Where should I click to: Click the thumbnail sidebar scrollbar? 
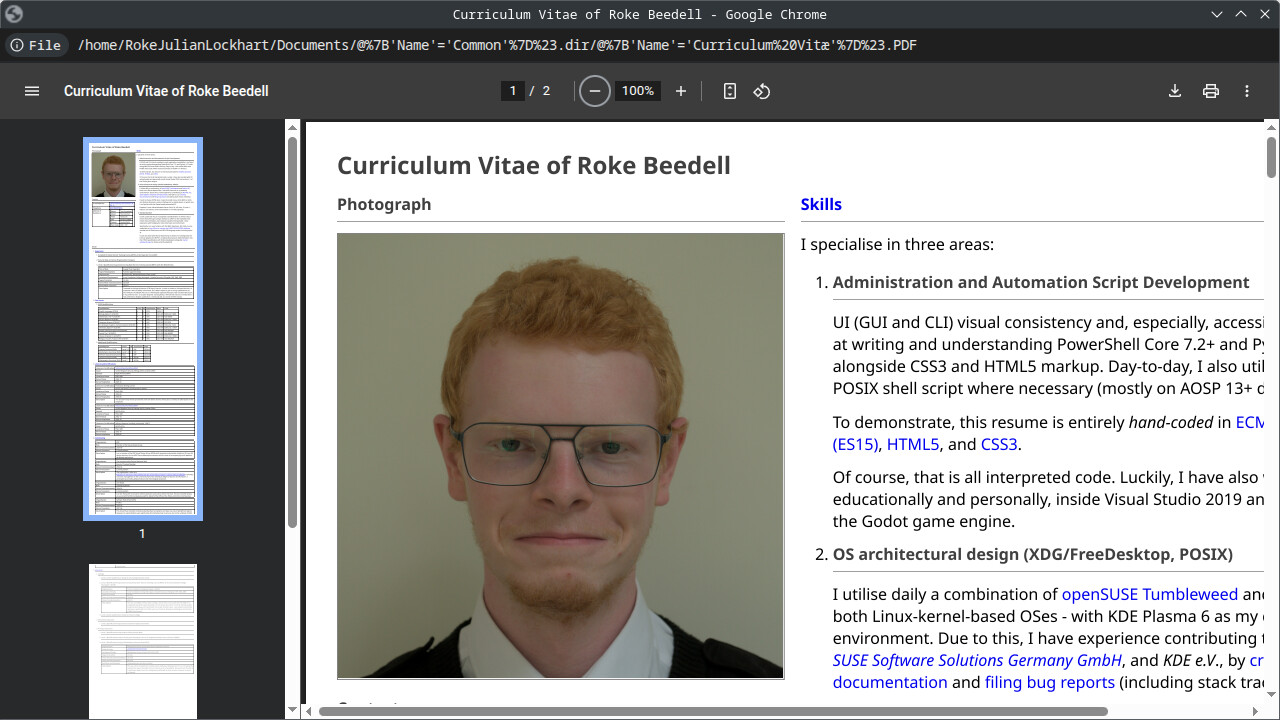292,332
